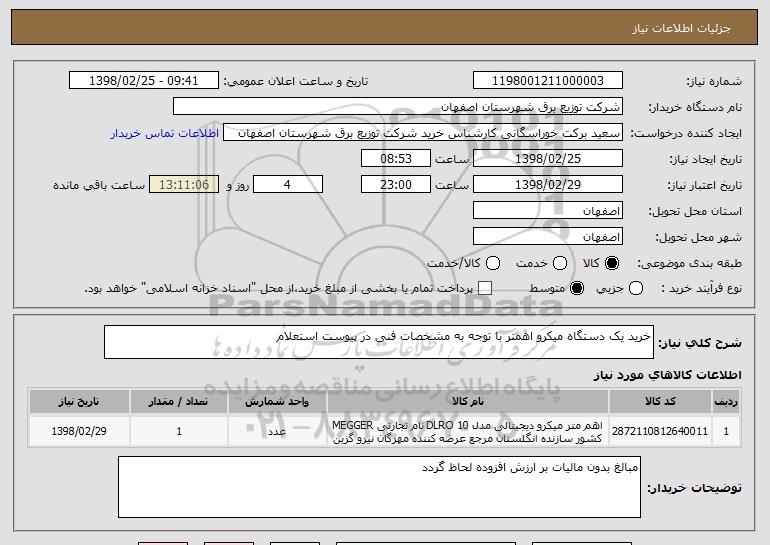Click the delivery province field اصفهان

point(548,211)
